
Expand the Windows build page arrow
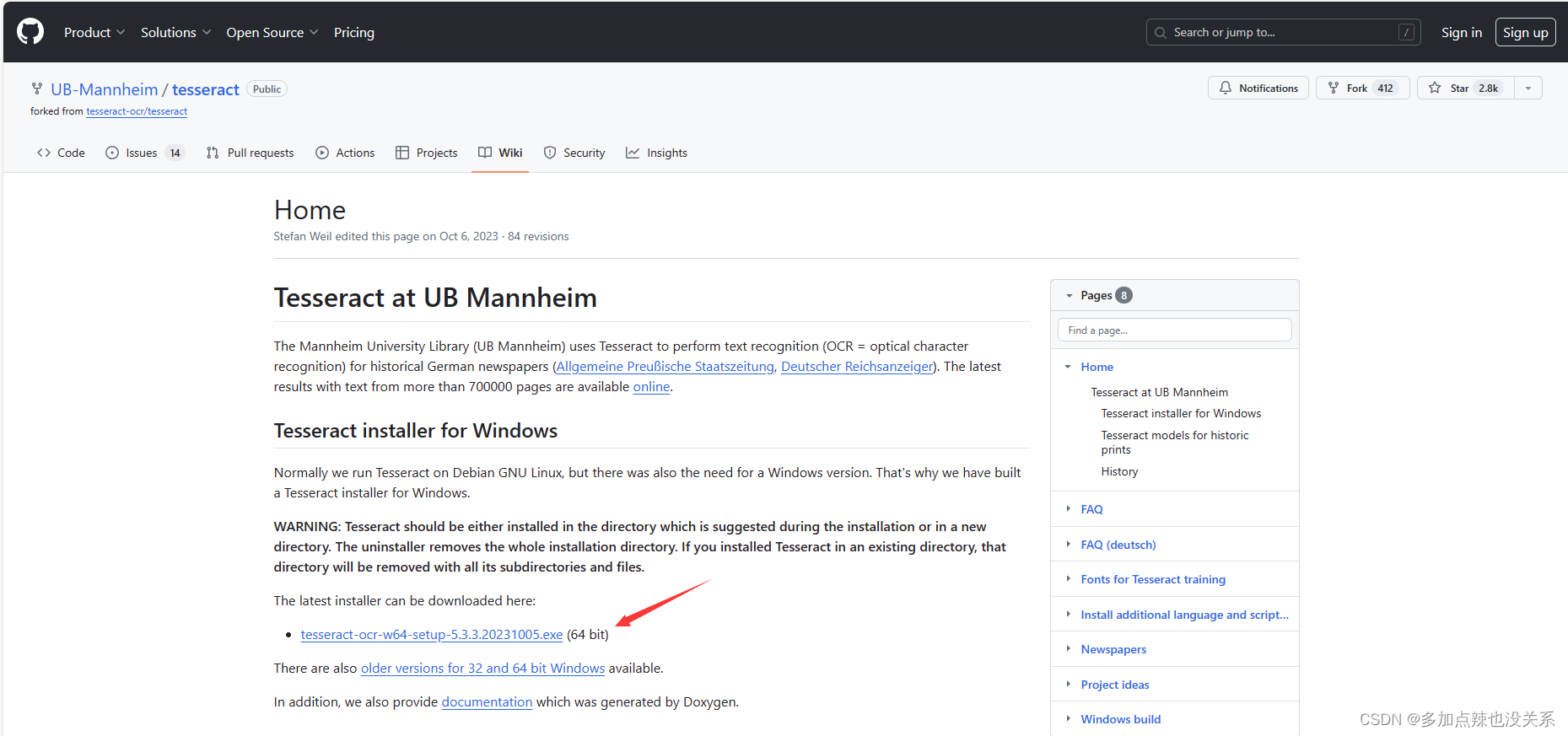click(1068, 719)
